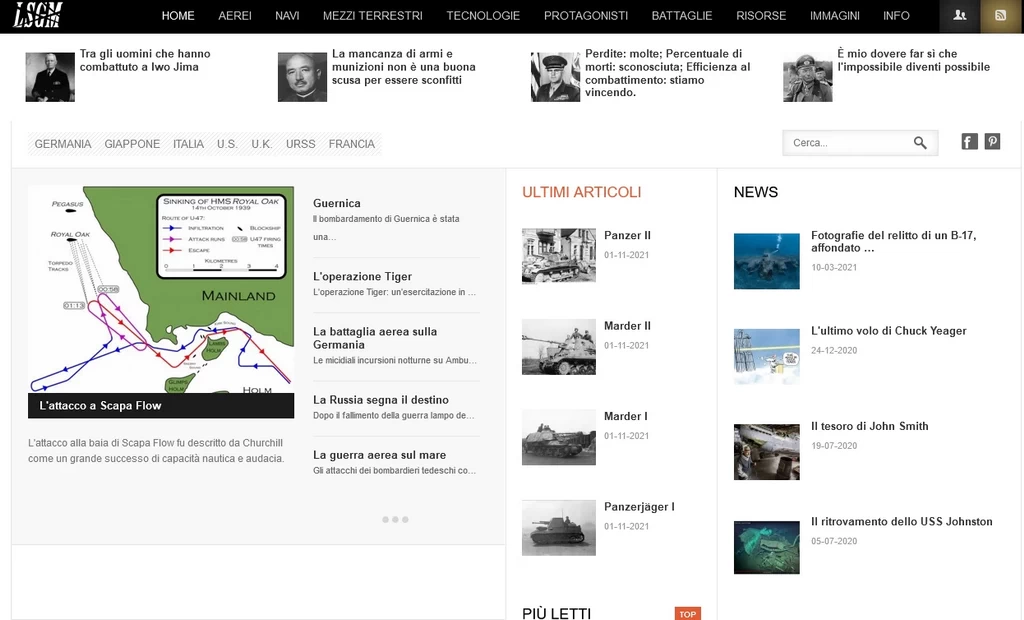
Task: Read the 'È mio dovere' quote
Action: point(914,60)
